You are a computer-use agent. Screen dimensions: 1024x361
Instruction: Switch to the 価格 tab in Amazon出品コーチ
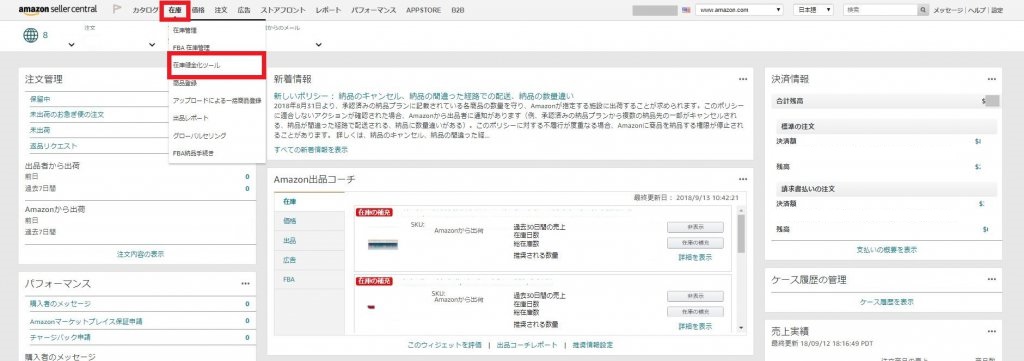[309, 221]
